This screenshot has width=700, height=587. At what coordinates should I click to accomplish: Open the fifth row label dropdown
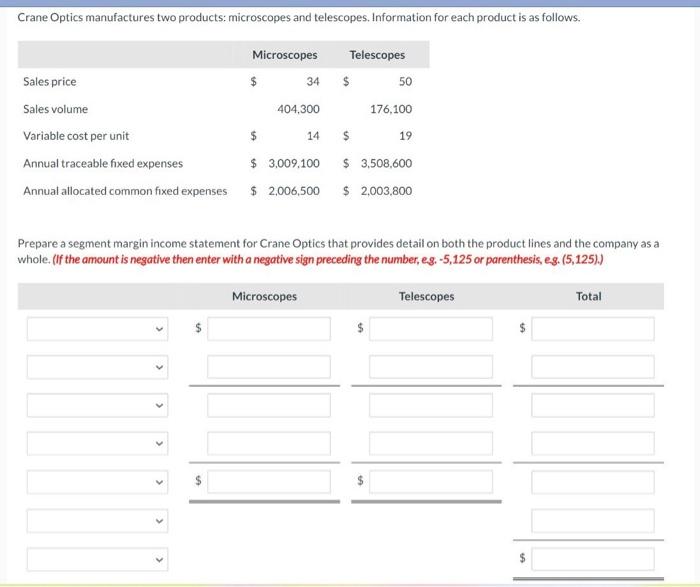(97, 482)
